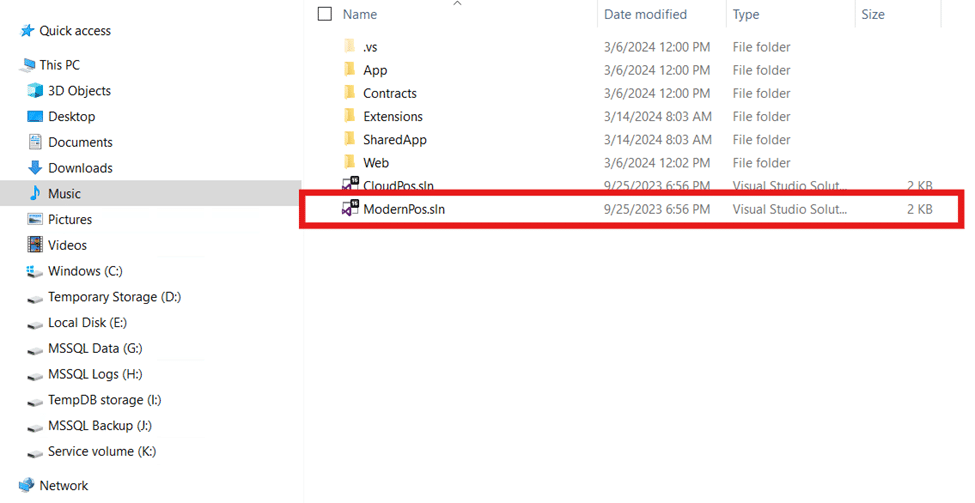
Task: Click the Downloads arrow icon
Action: 35,168
